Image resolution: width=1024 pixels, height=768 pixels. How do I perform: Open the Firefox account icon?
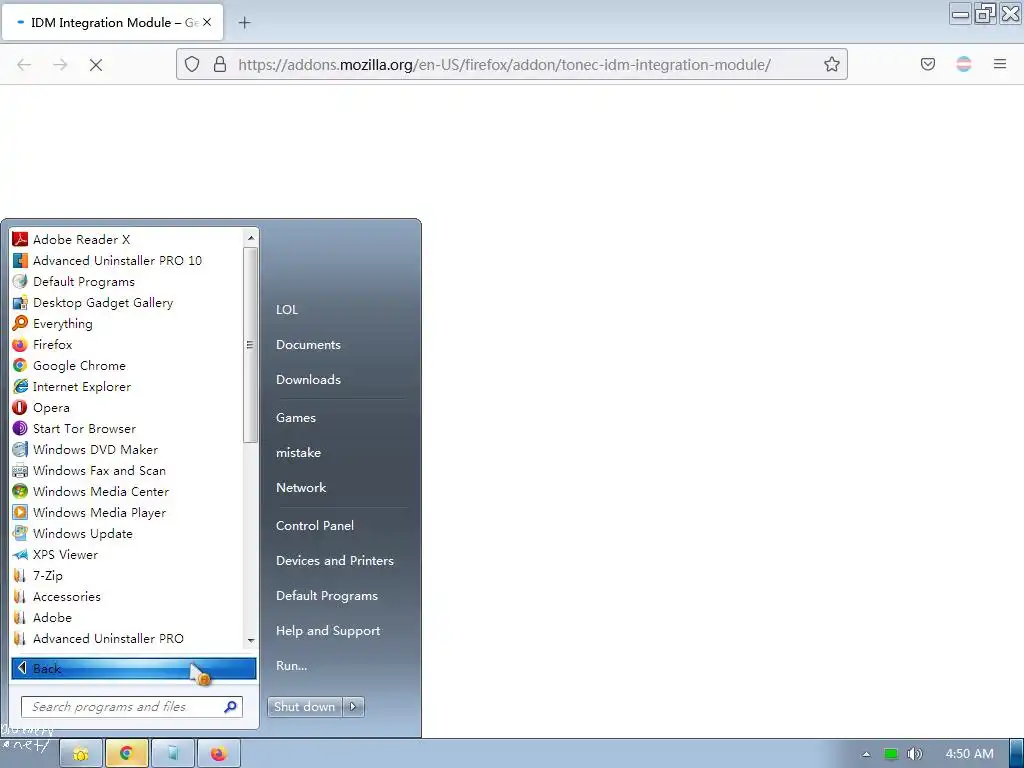964,64
